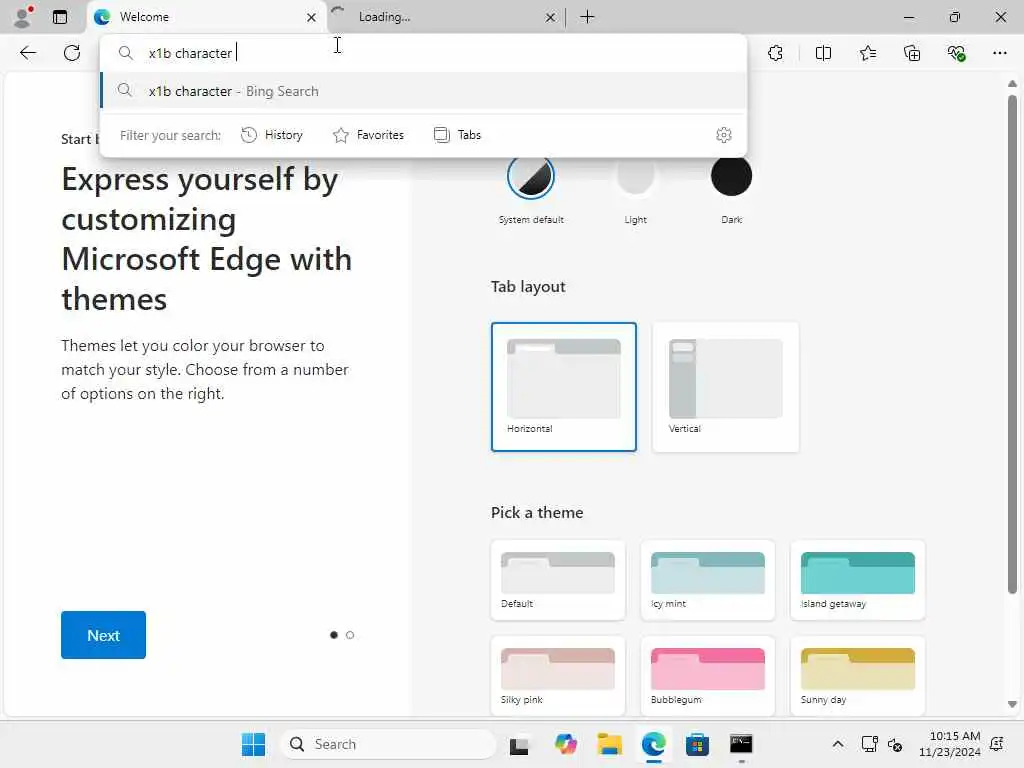Open Split screen icon

(824, 53)
